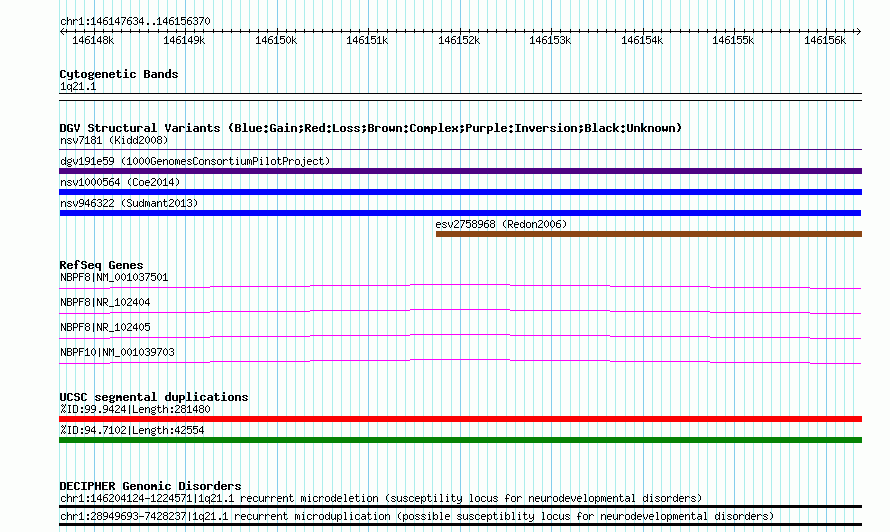Click the 146155k ruler label
890x532 pixels.
click(733, 40)
